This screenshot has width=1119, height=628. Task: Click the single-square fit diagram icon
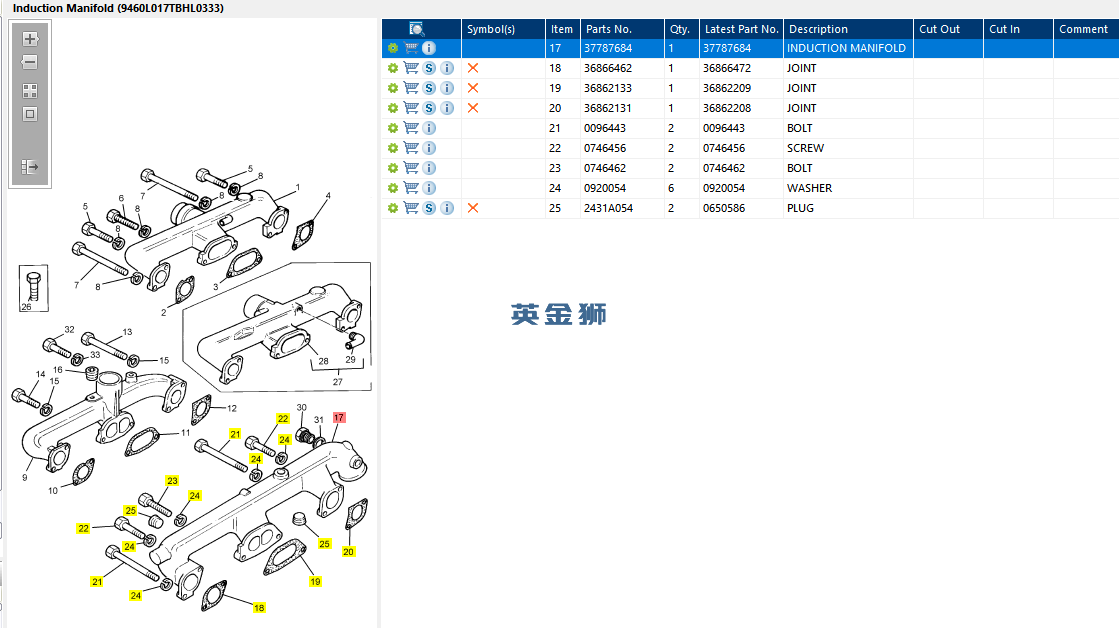30,114
